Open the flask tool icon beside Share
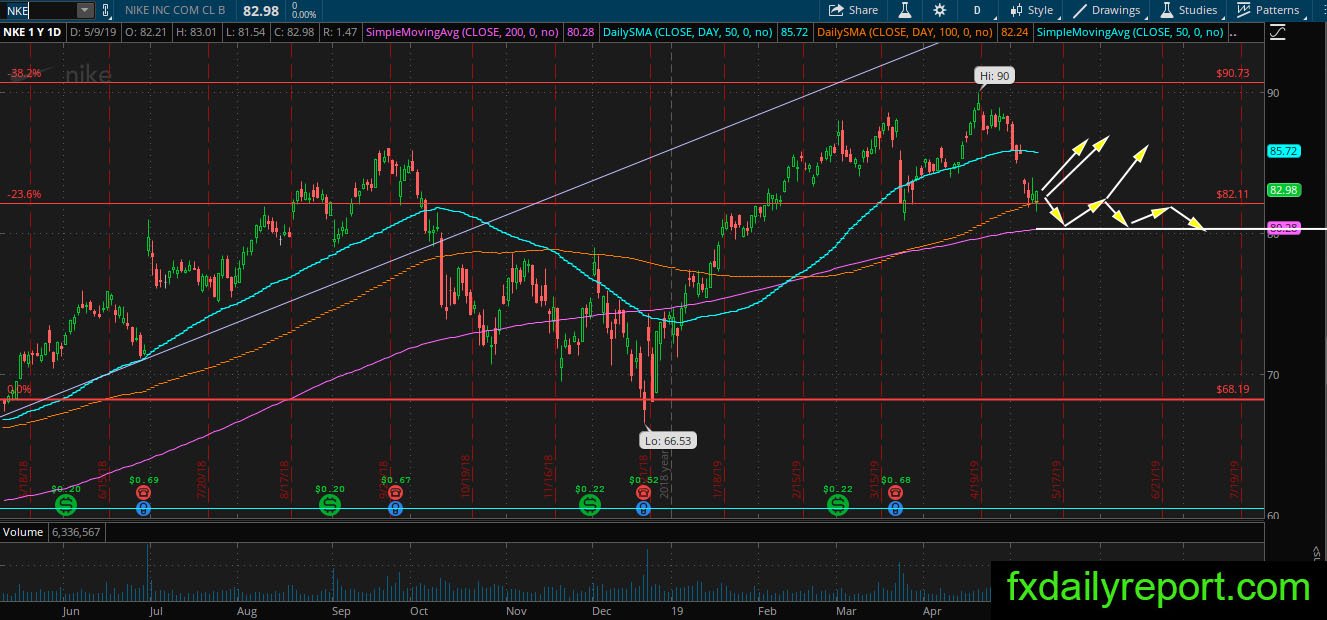The image size is (1327, 620). click(904, 10)
